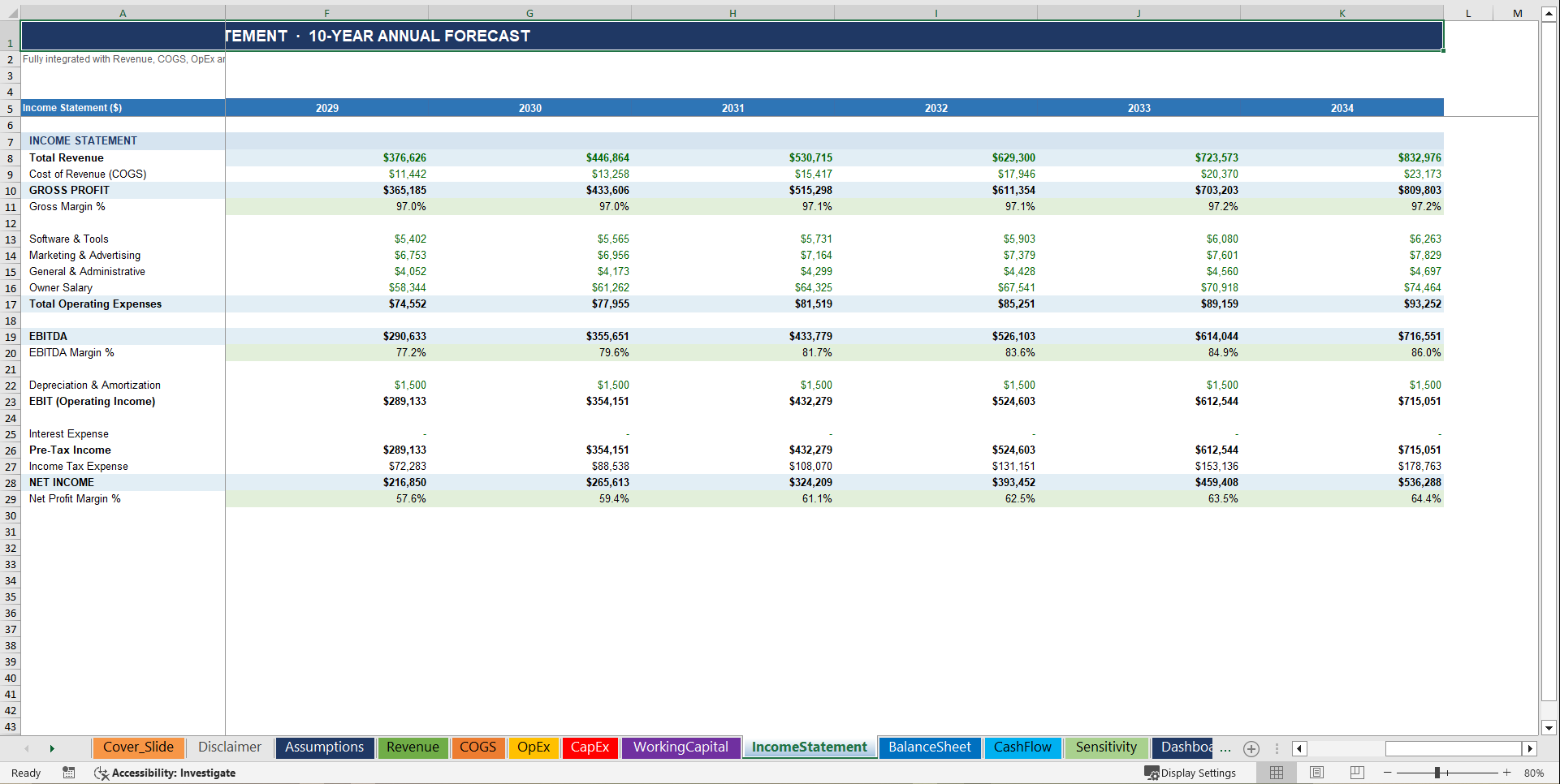Click the macro recording icon near Ready
This screenshot has width=1560, height=784.
[68, 773]
